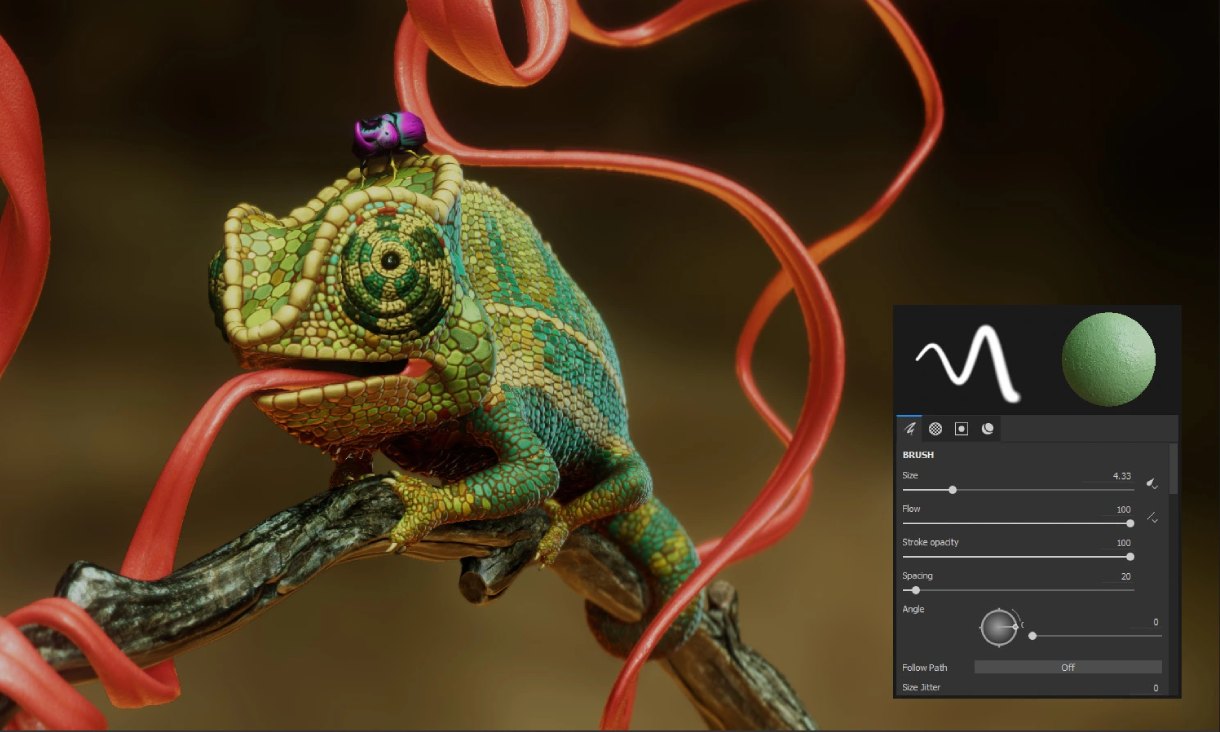Click the brush panel vertical scrollbar
1220x732 pixels.
tap(1173, 470)
